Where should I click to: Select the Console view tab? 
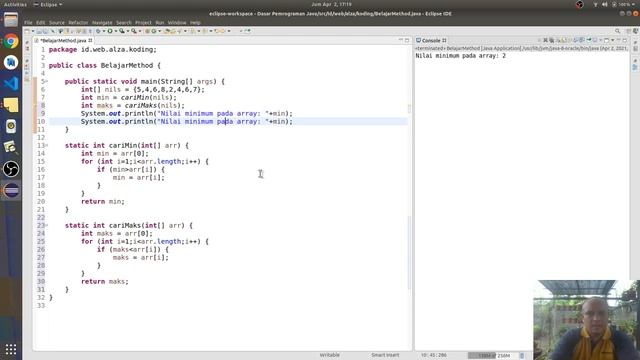click(x=431, y=40)
